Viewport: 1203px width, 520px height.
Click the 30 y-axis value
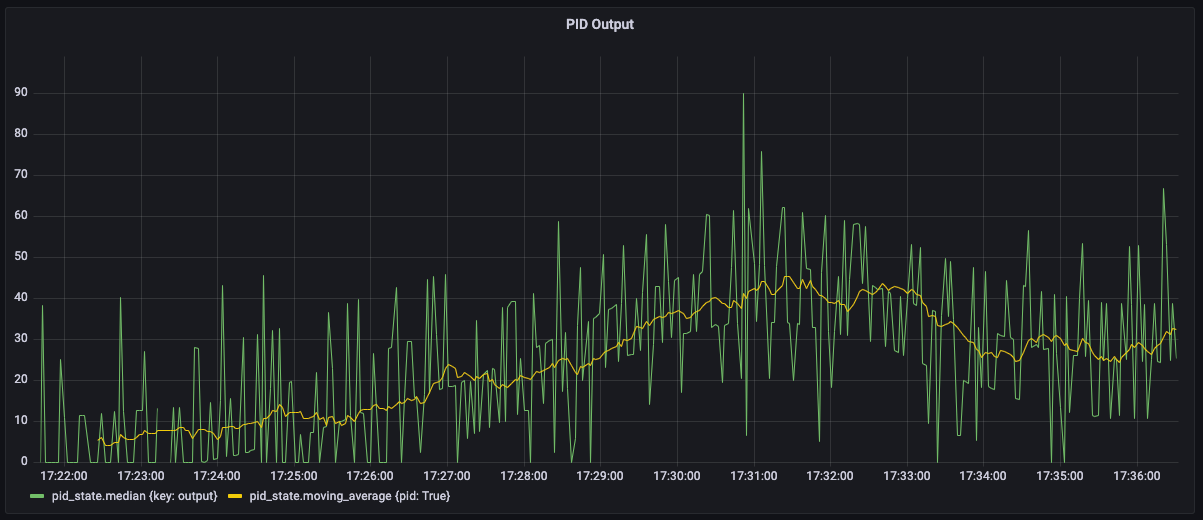point(20,339)
